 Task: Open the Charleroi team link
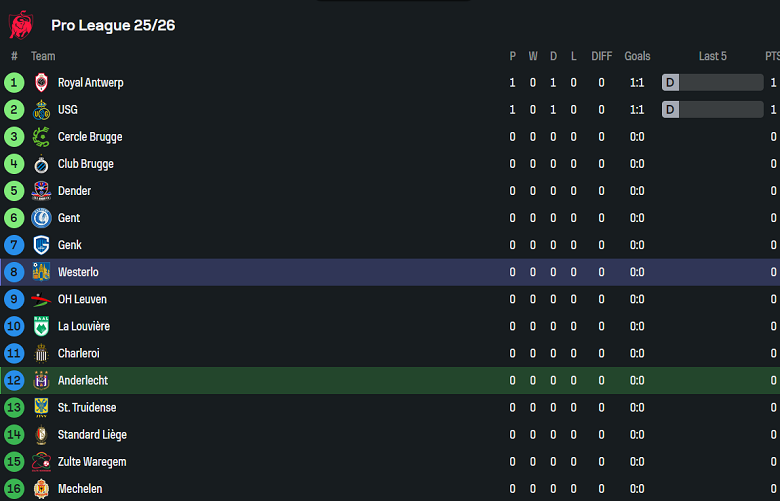(x=78, y=353)
